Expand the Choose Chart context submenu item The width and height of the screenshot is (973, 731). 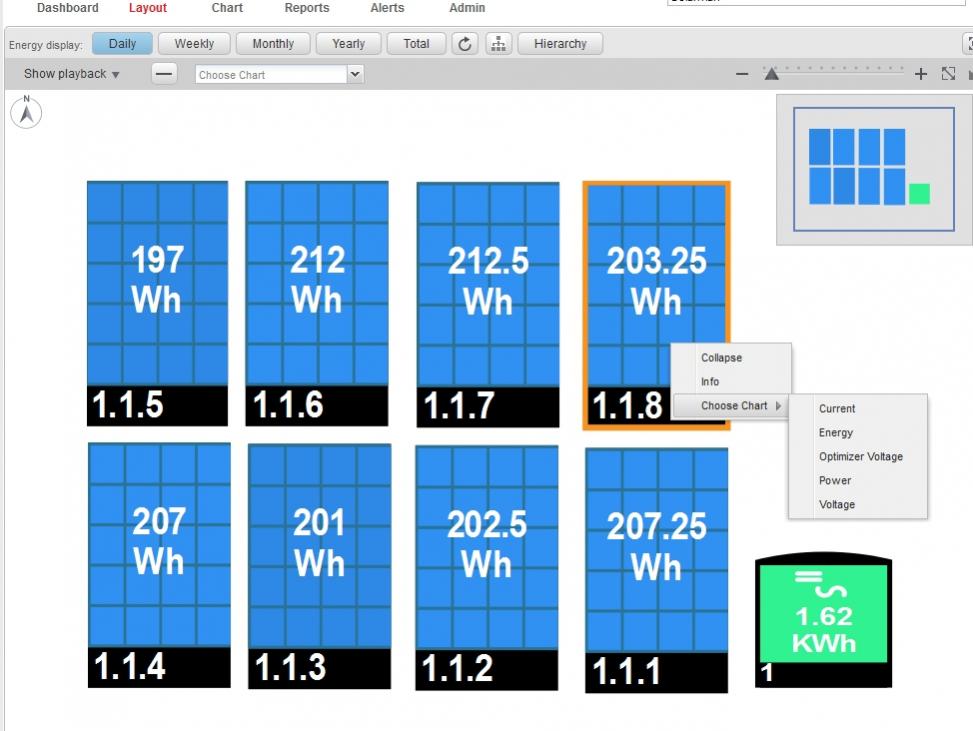click(x=735, y=406)
